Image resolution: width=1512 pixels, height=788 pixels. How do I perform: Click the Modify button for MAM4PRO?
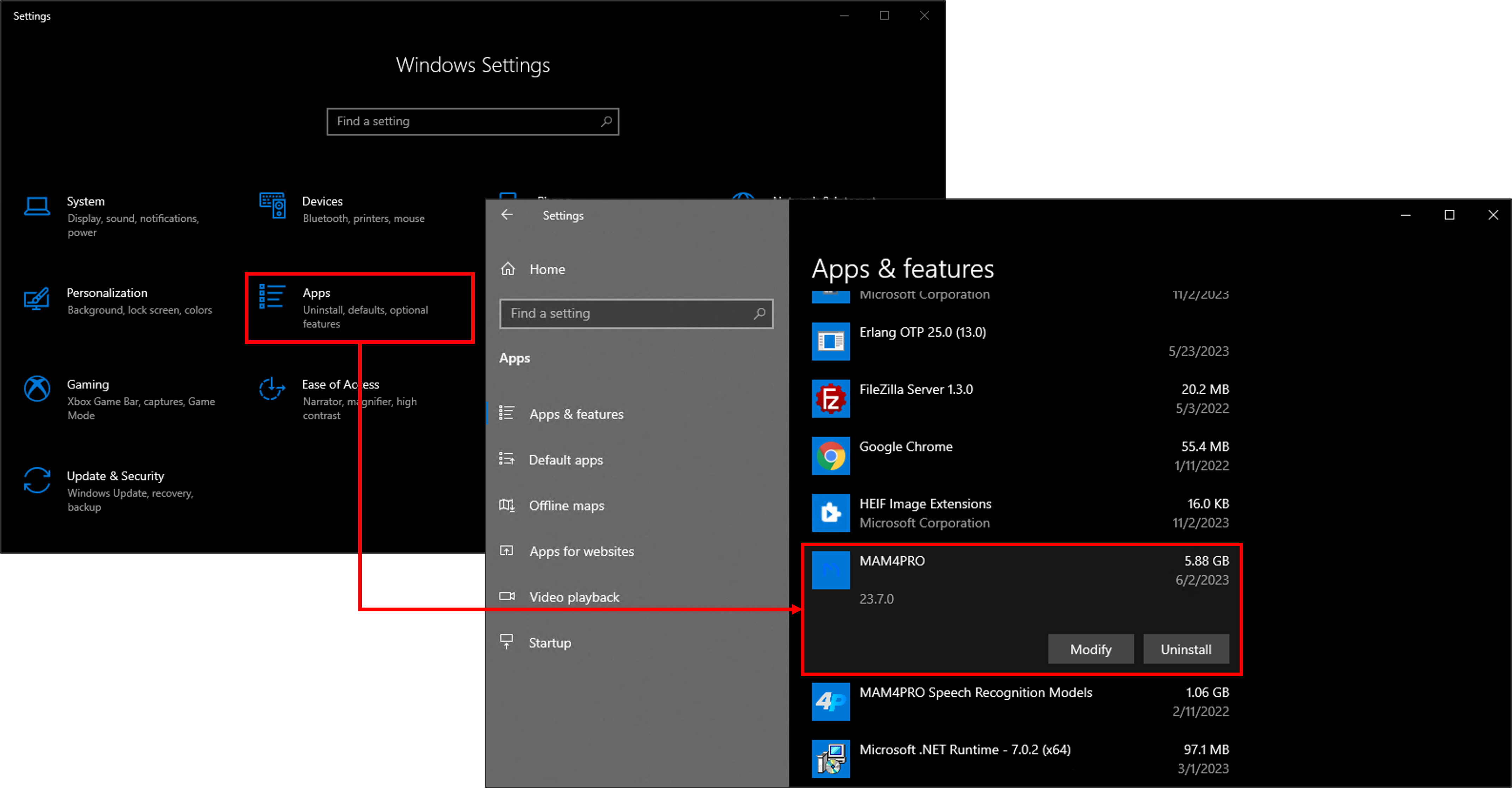tap(1091, 649)
